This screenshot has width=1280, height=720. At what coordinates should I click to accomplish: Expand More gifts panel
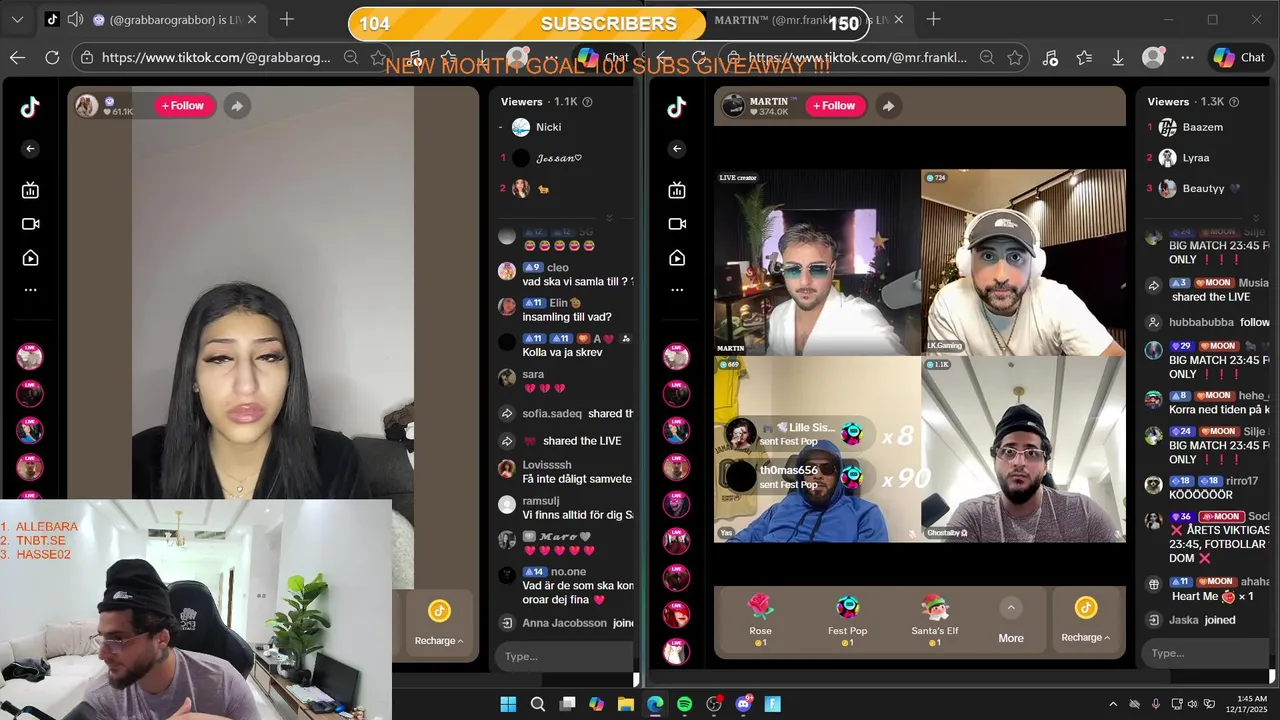point(1011,620)
